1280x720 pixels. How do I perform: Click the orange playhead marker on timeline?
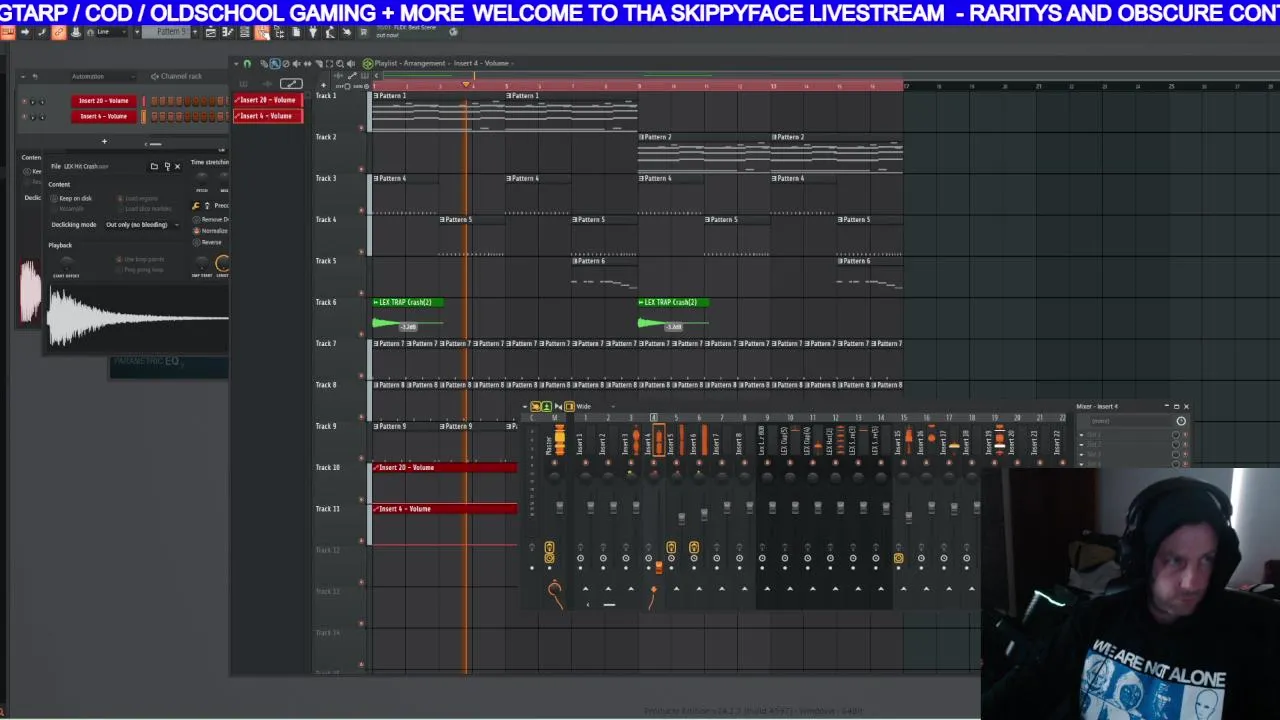click(x=466, y=84)
